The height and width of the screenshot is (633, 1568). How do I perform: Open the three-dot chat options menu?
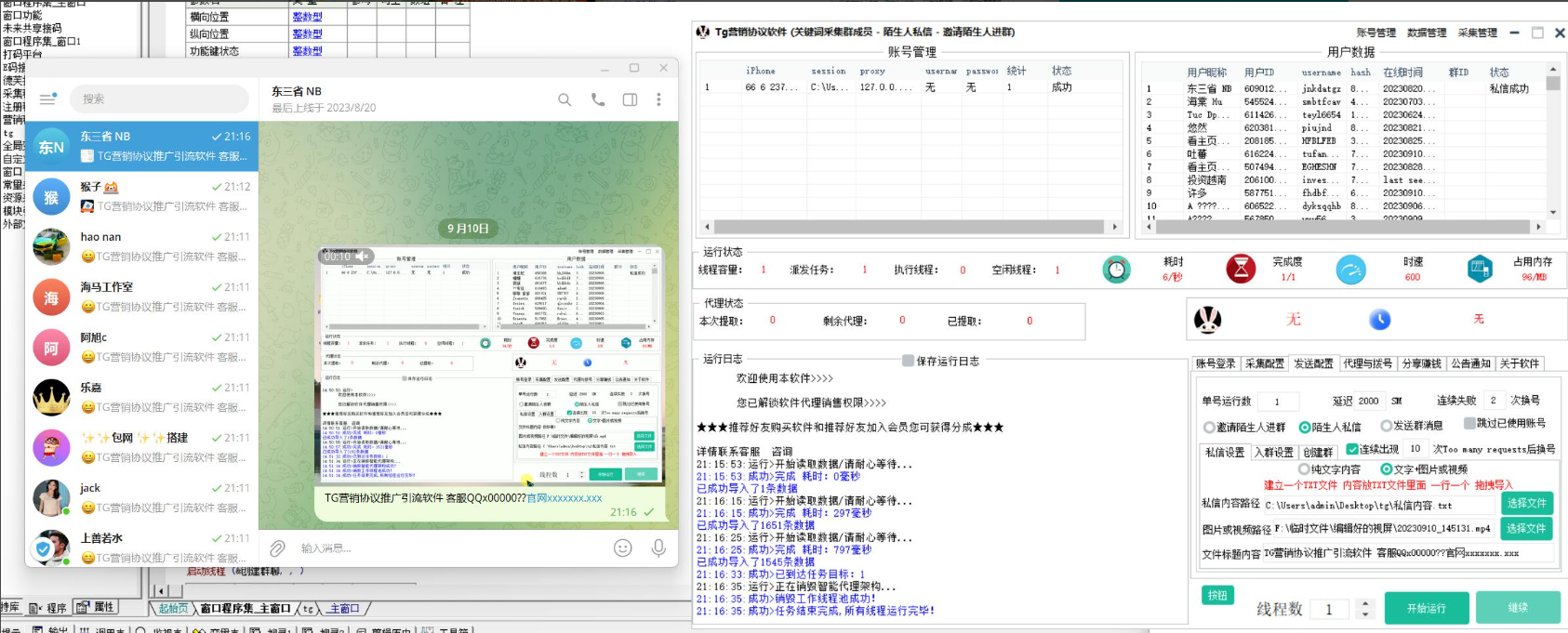pos(658,99)
